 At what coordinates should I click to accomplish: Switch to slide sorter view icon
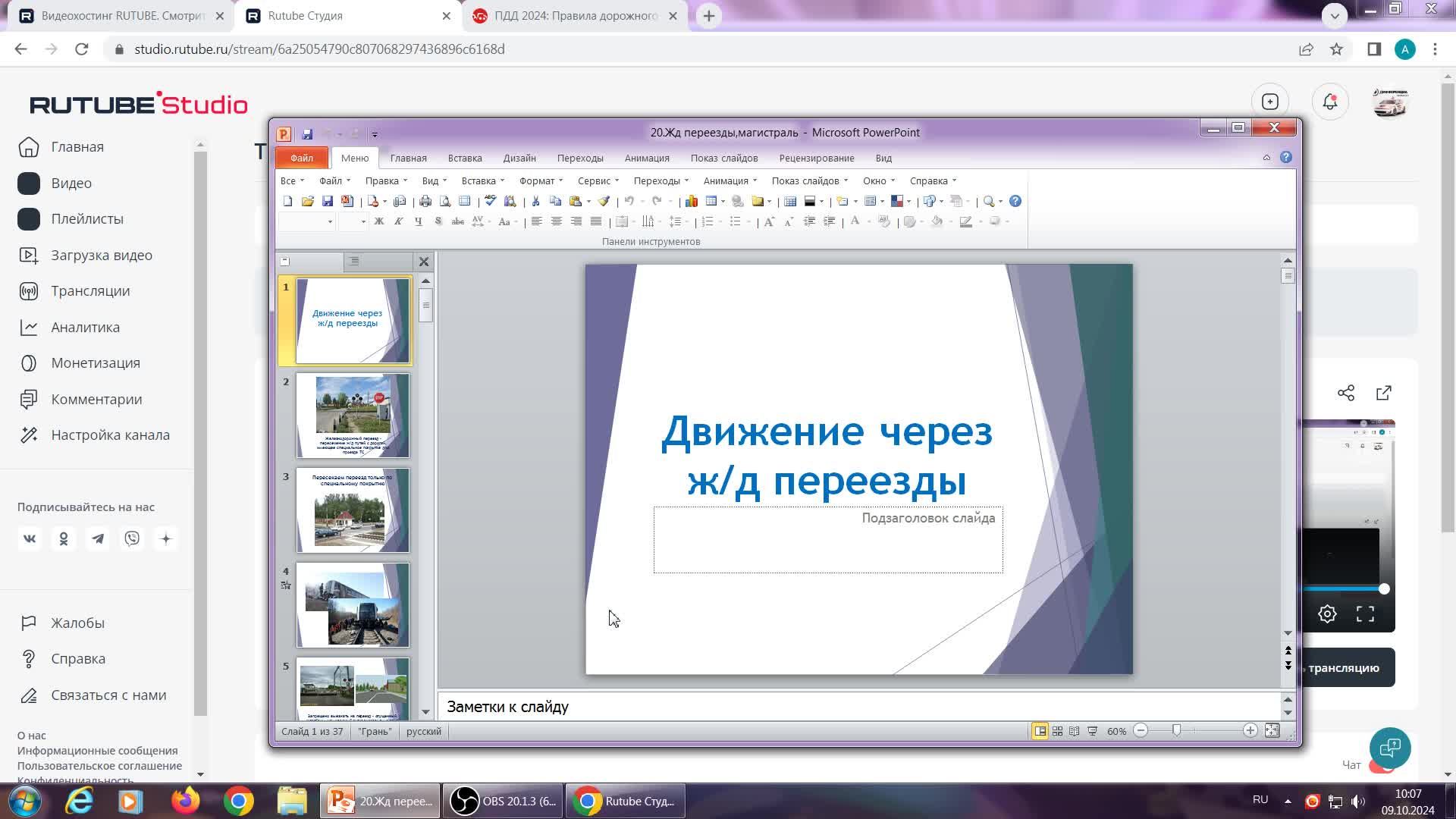tap(1057, 731)
